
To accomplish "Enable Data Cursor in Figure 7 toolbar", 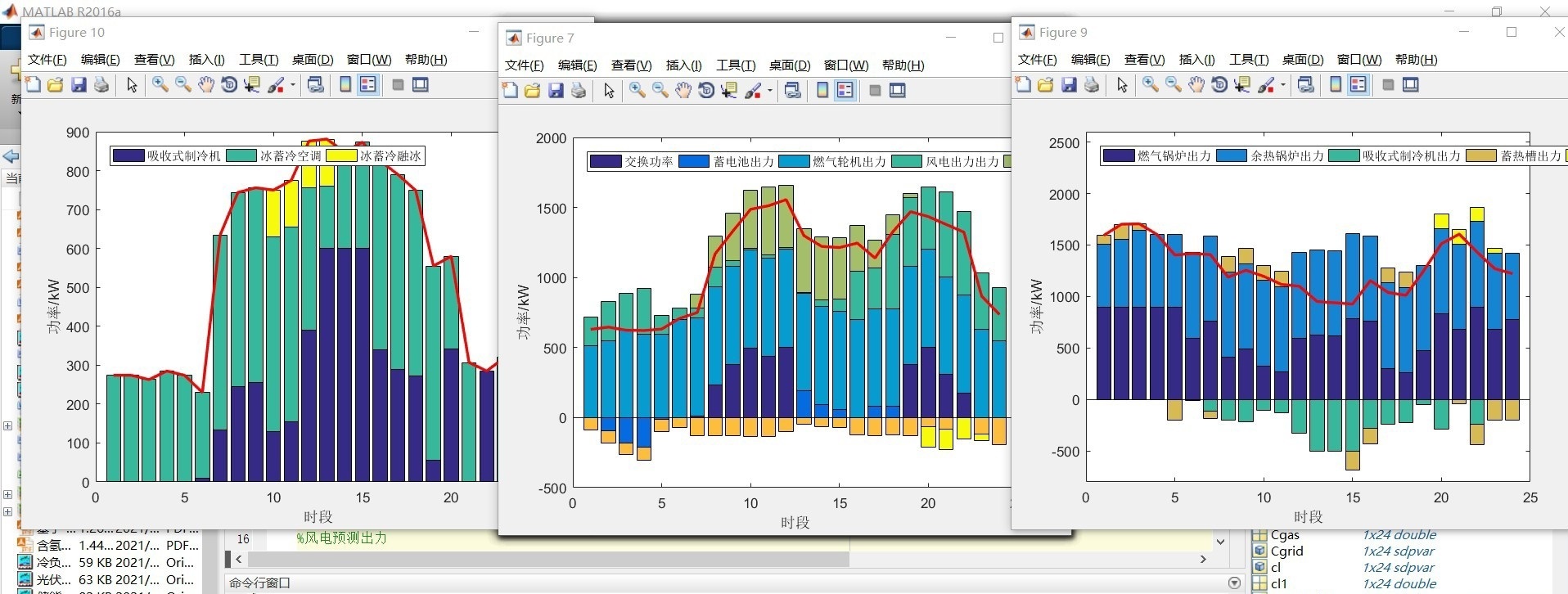I will pos(729,90).
